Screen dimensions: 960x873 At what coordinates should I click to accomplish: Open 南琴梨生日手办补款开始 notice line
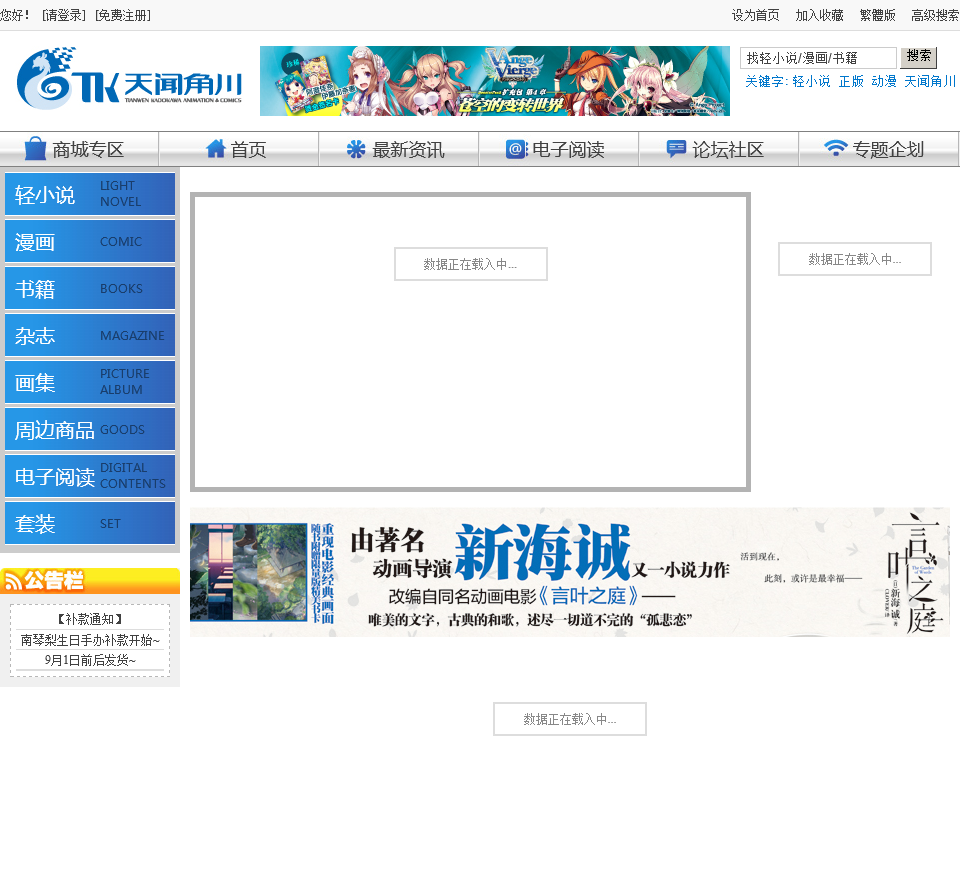(90, 640)
